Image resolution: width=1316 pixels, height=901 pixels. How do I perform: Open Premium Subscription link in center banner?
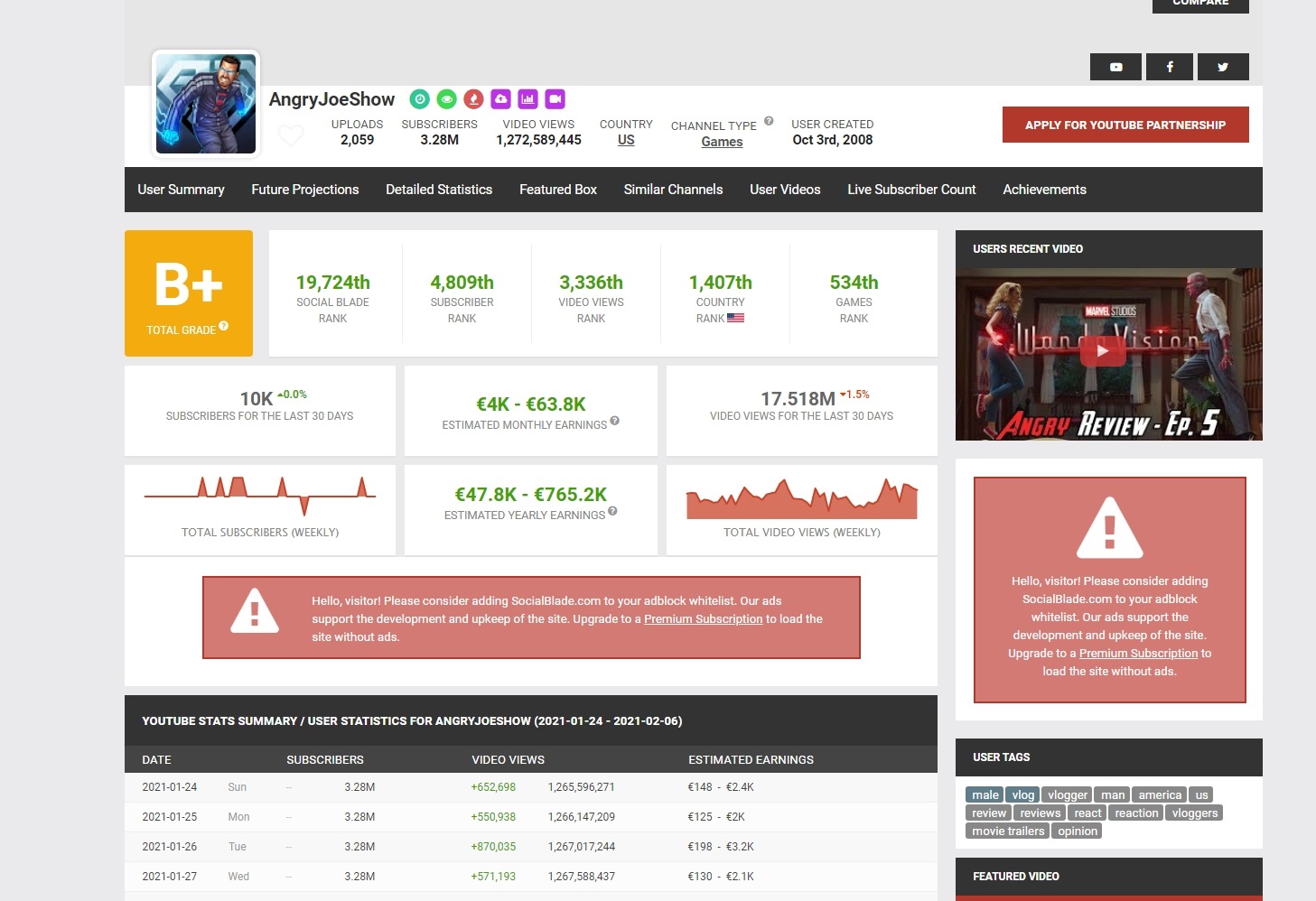(x=703, y=619)
